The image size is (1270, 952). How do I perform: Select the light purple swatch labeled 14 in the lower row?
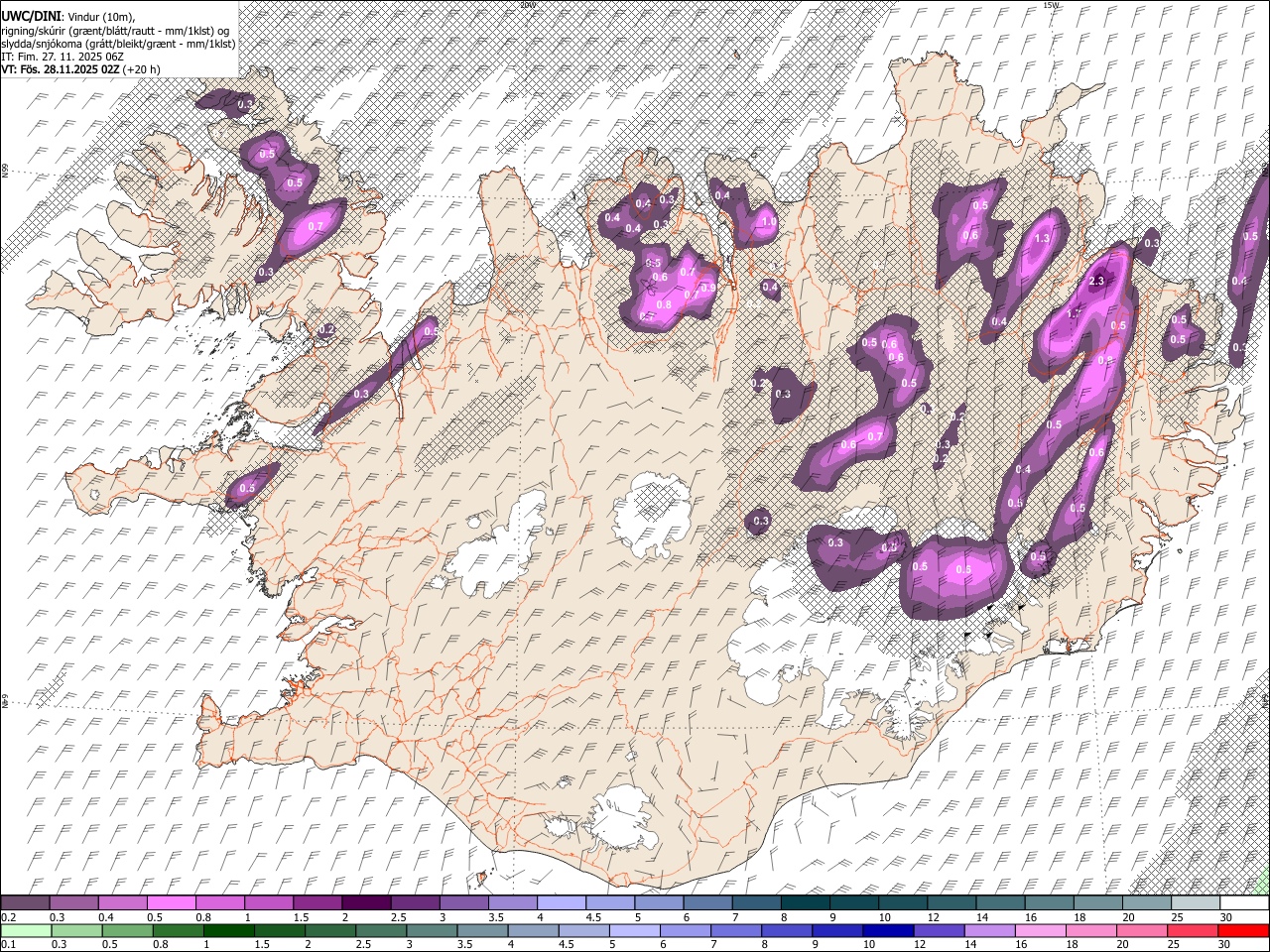click(988, 930)
